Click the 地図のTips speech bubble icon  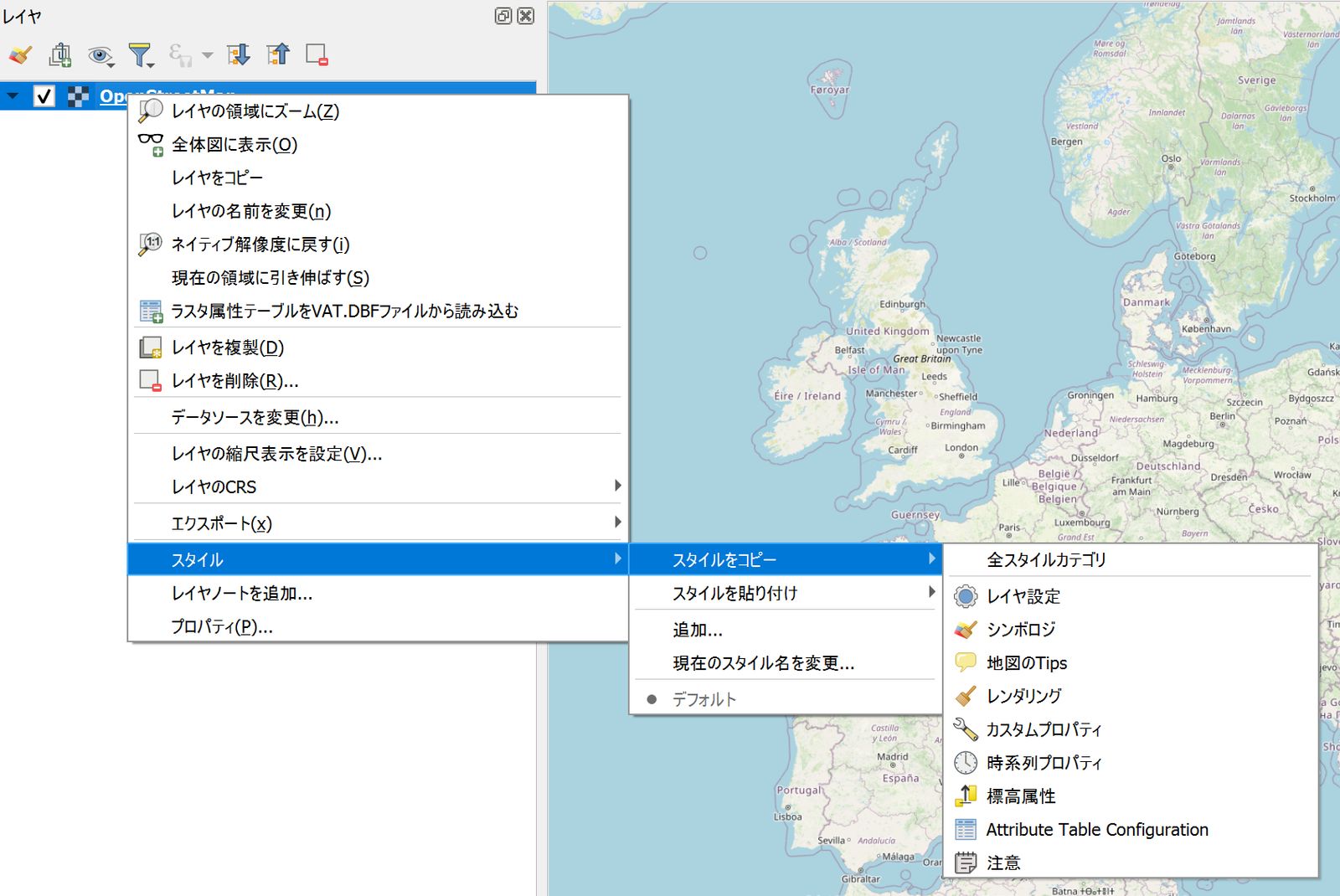pyautogui.click(x=966, y=662)
